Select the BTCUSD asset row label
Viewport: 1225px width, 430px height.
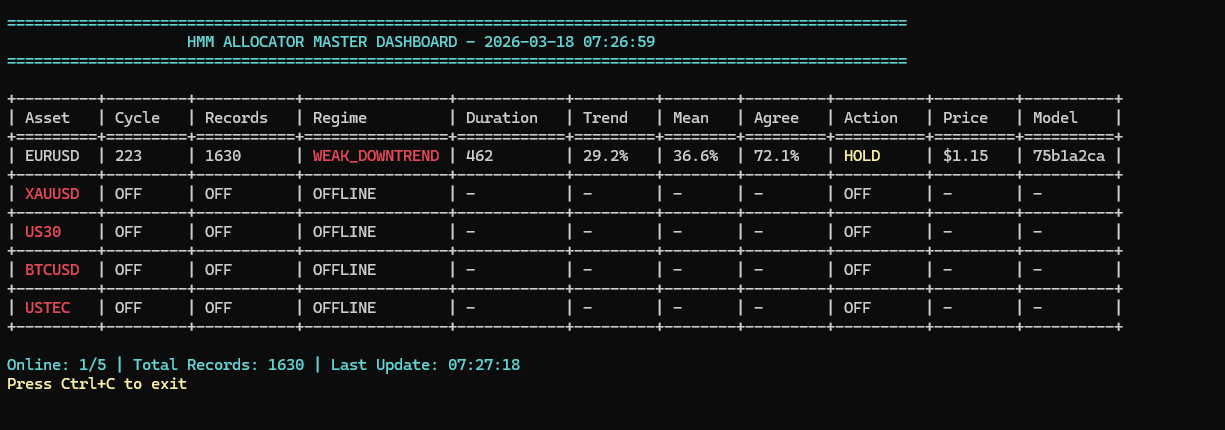tap(52, 270)
